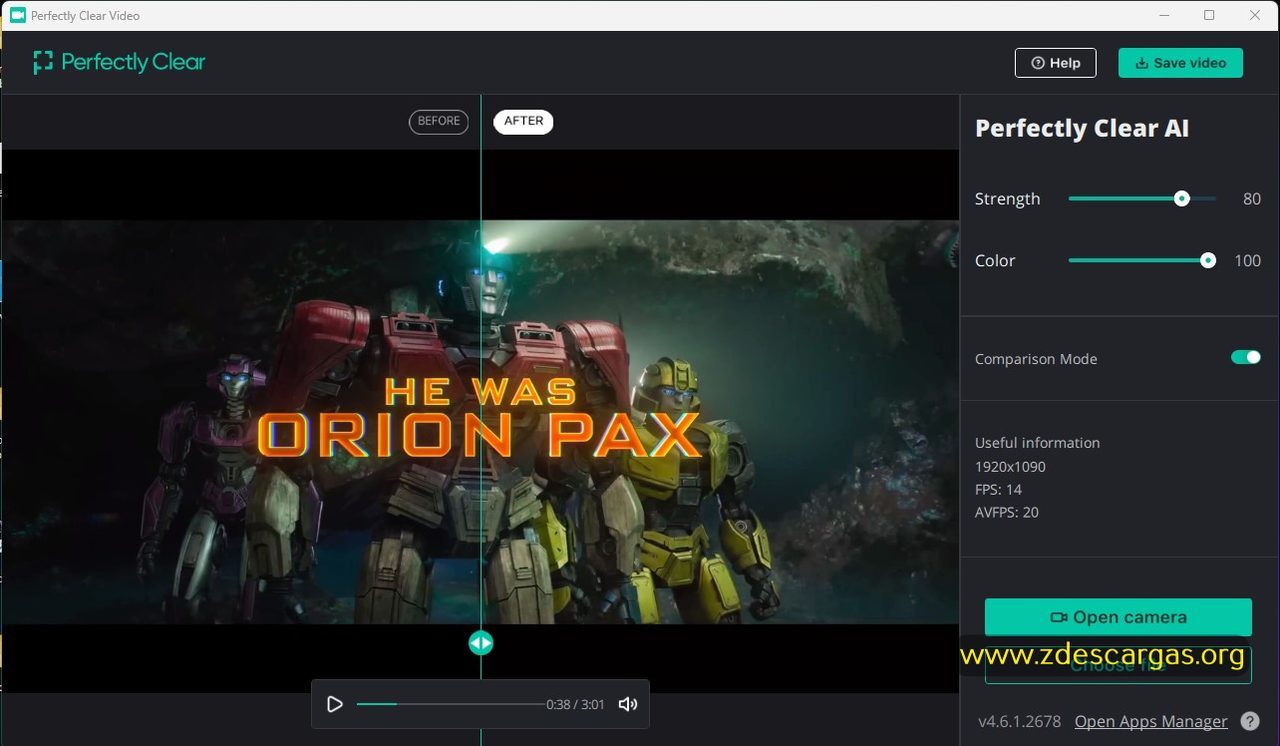
Task: Open the Help dialog
Action: tap(1055, 63)
